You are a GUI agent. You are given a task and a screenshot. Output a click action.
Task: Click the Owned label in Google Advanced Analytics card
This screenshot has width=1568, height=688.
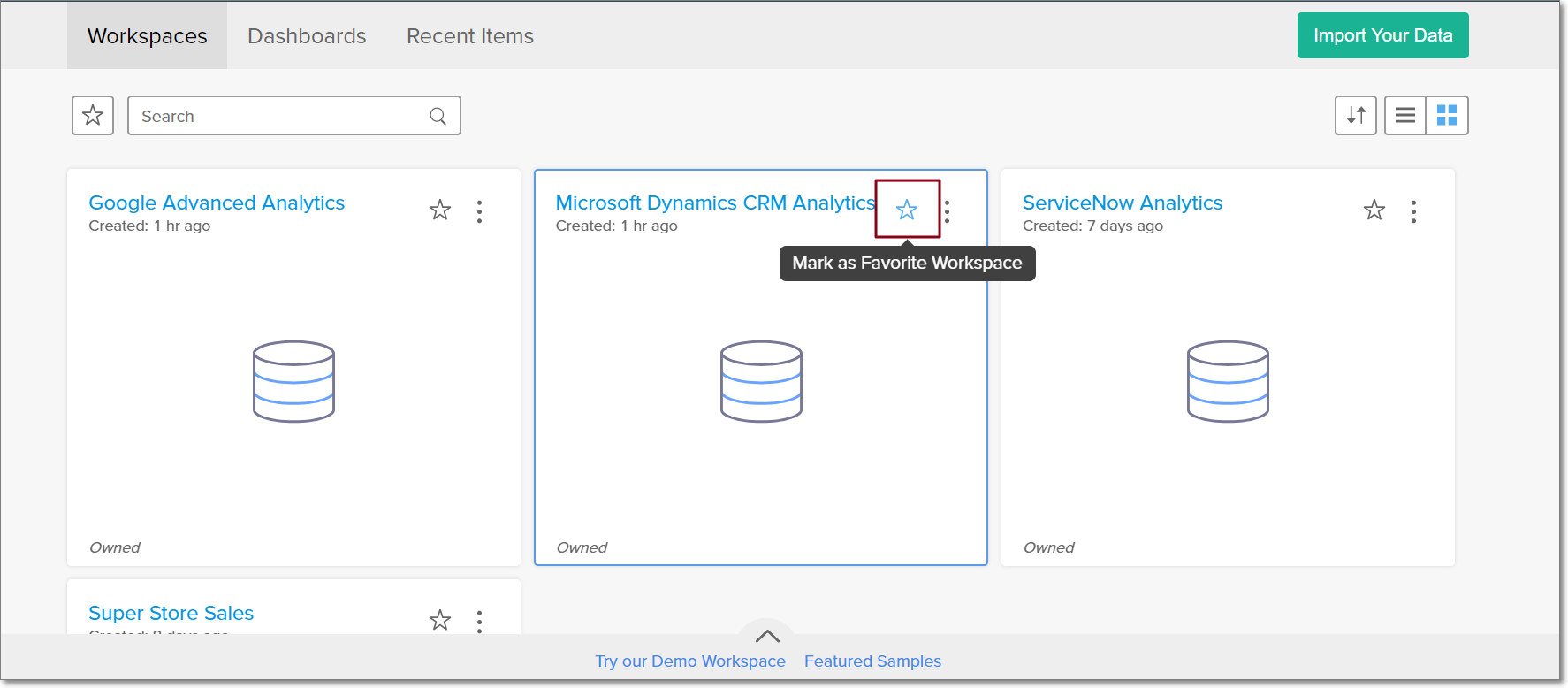click(115, 547)
